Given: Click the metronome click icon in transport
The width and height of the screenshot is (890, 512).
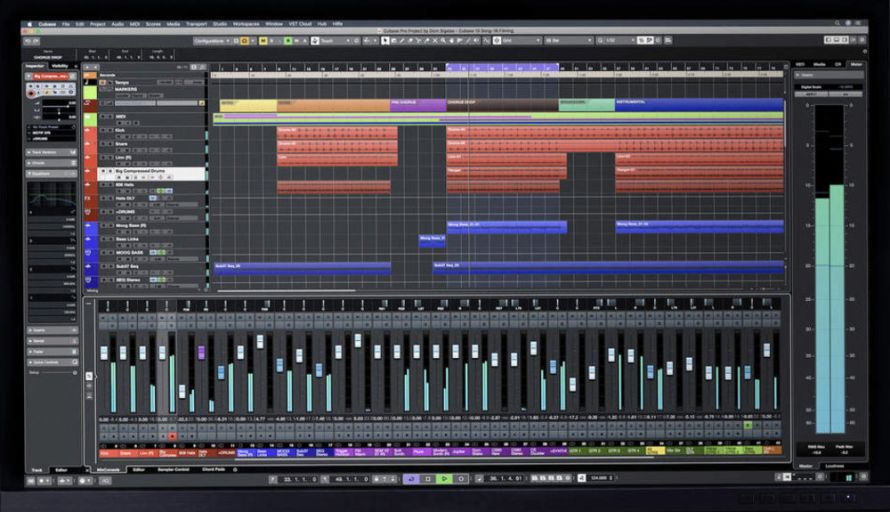Looking at the screenshot, I should click(x=581, y=478).
